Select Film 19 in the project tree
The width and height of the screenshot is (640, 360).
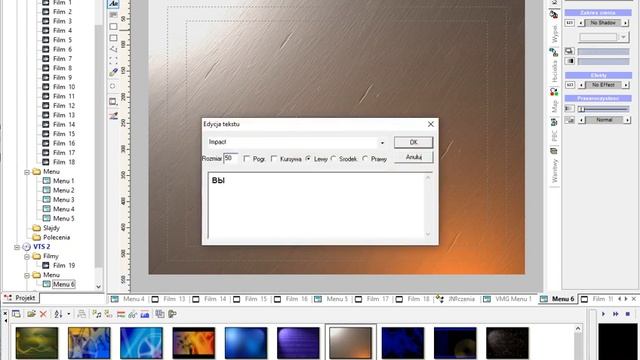[64, 266]
